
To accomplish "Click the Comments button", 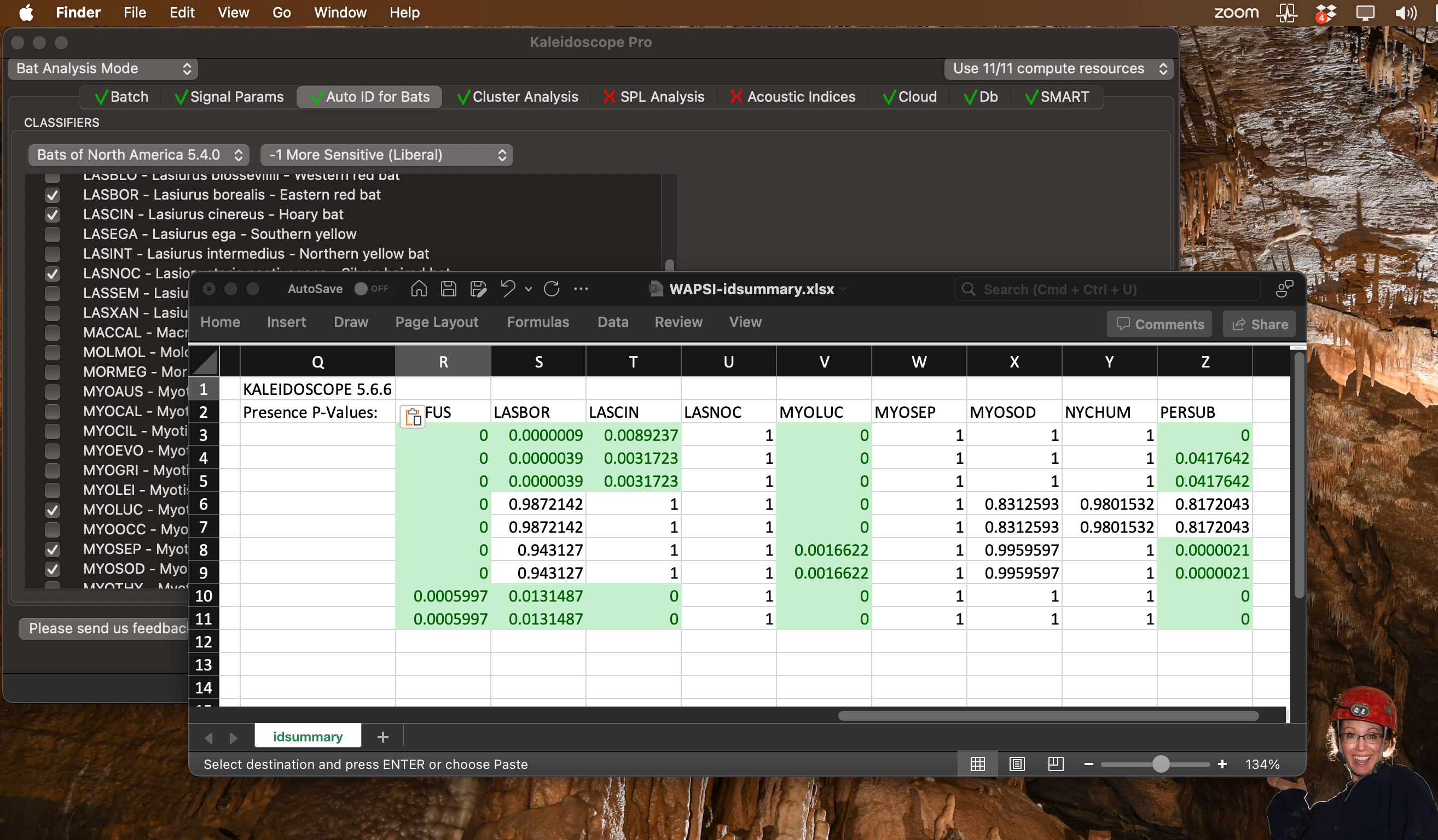I will 1159,324.
